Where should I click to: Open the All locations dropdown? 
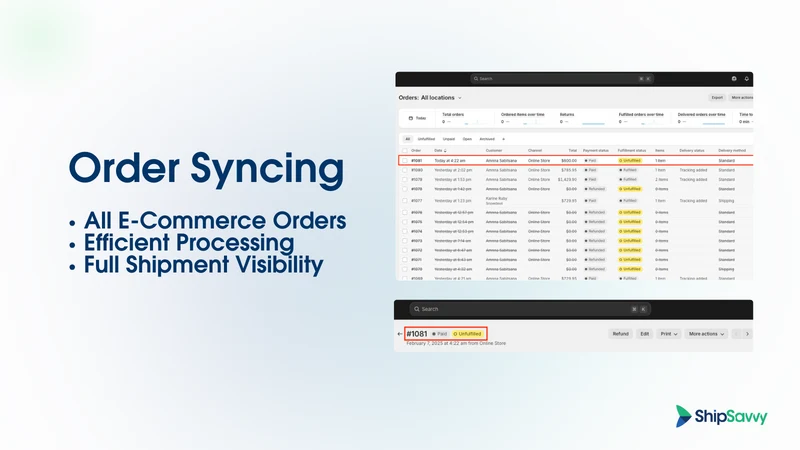pos(441,97)
